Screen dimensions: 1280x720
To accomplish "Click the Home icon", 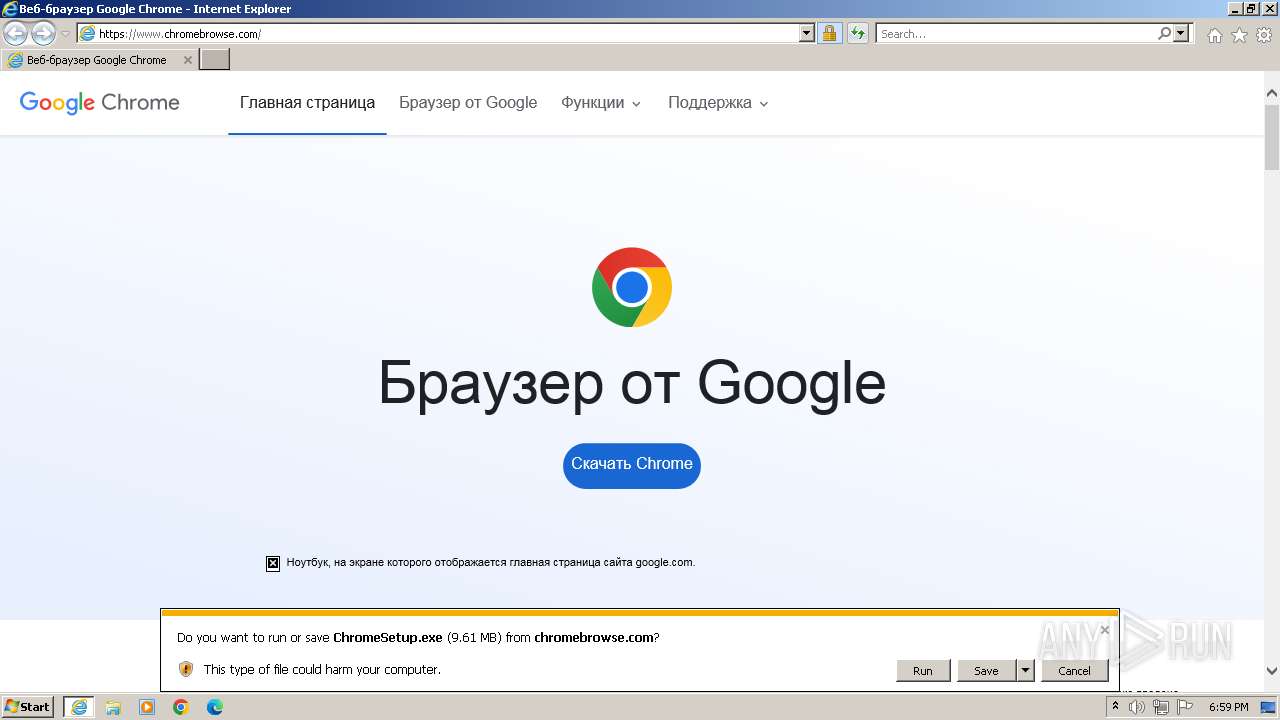I will (1214, 35).
